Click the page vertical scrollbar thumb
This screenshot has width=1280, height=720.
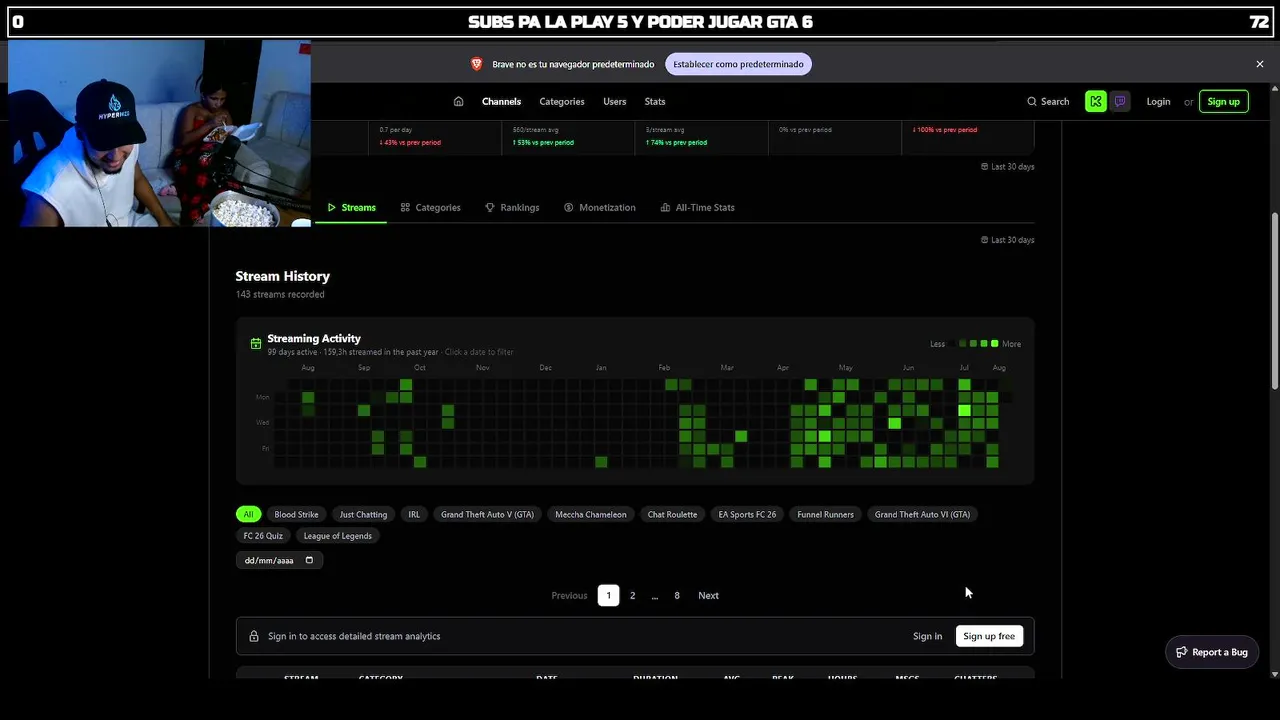[x=1274, y=300]
